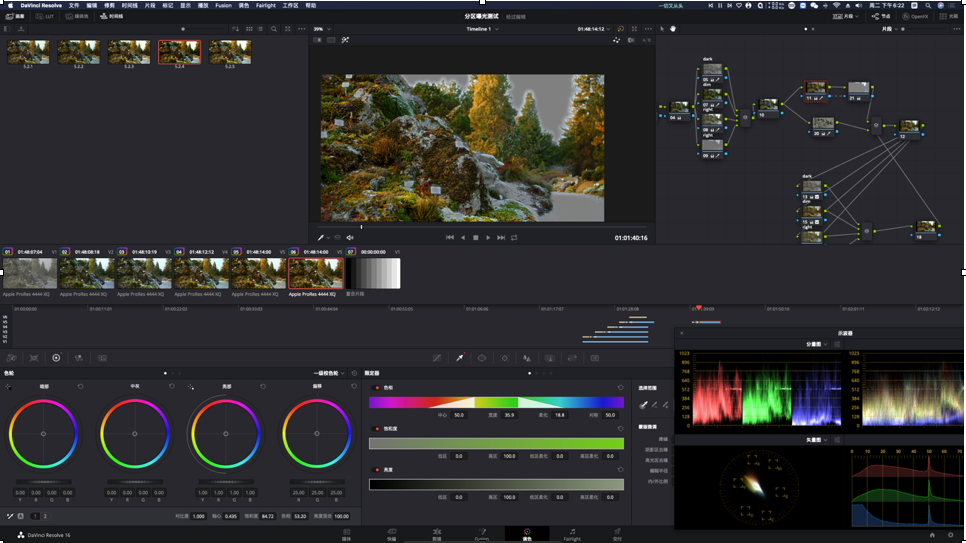Toggle the Luminance (亮度) qualifier enable dot
The image size is (966, 543).
tap(377, 468)
